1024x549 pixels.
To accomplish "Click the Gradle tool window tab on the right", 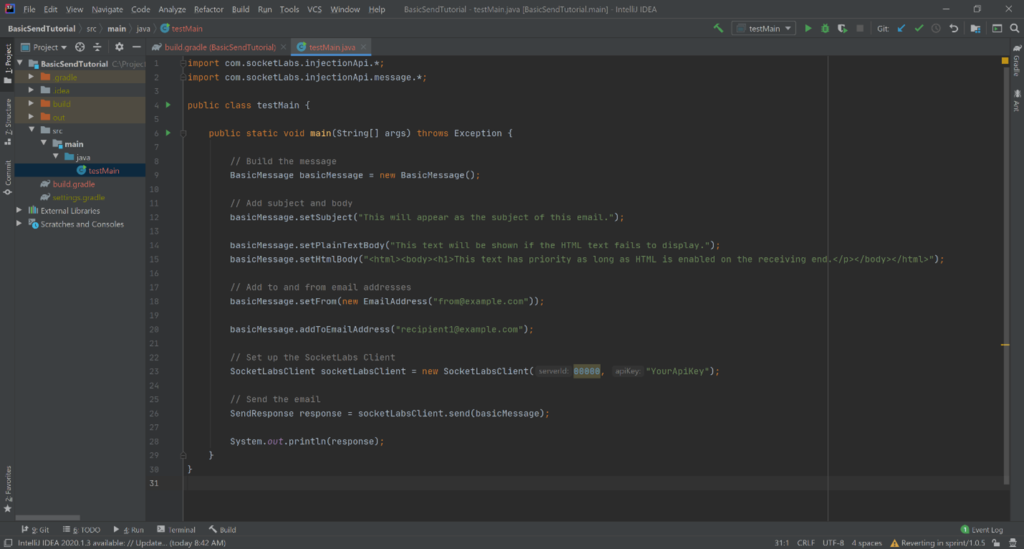I will click(1017, 61).
